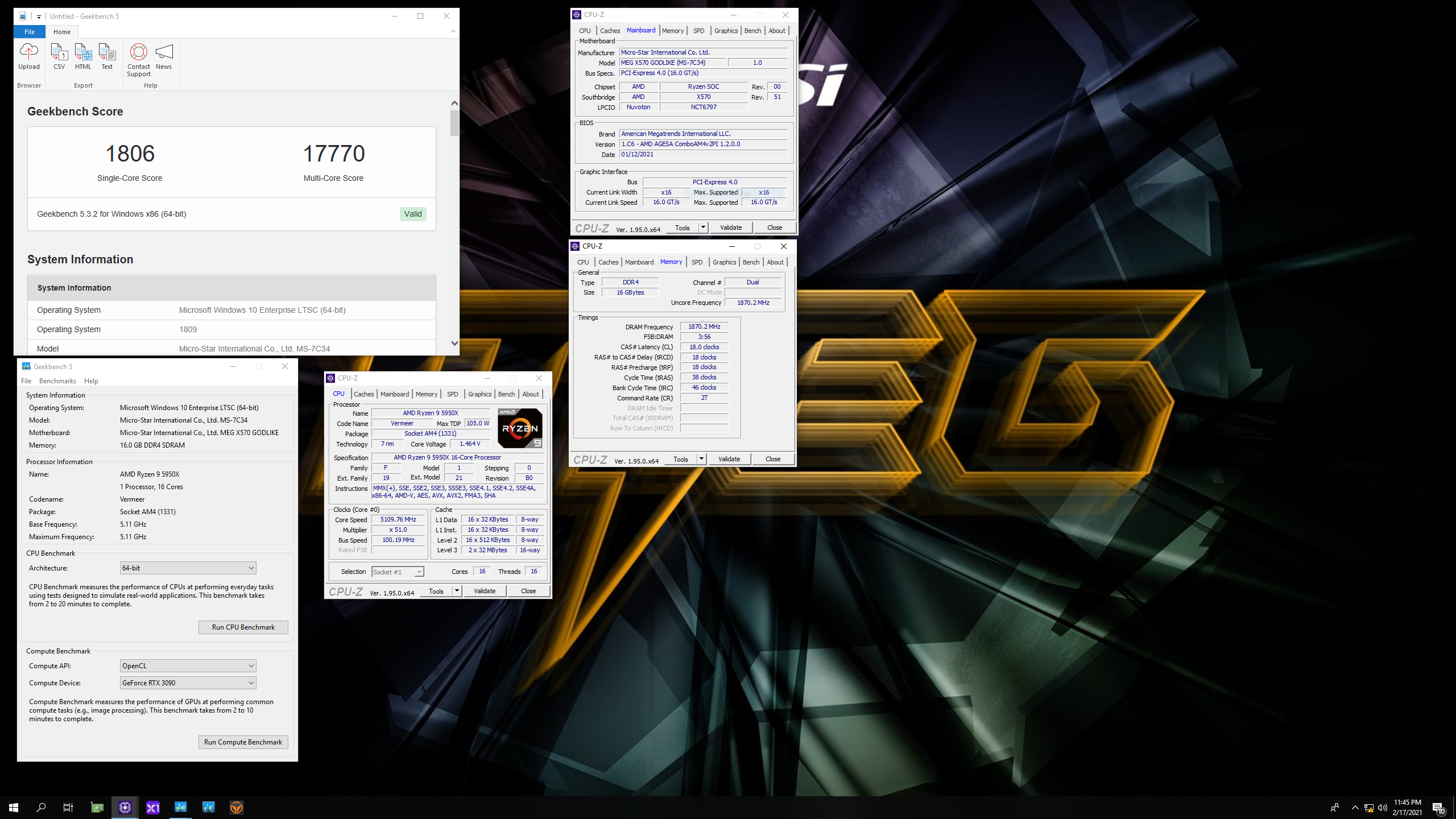Viewport: 1456px width, 819px height.
Task: Click the first Geekbench taskbar icon
Action: pos(181,807)
